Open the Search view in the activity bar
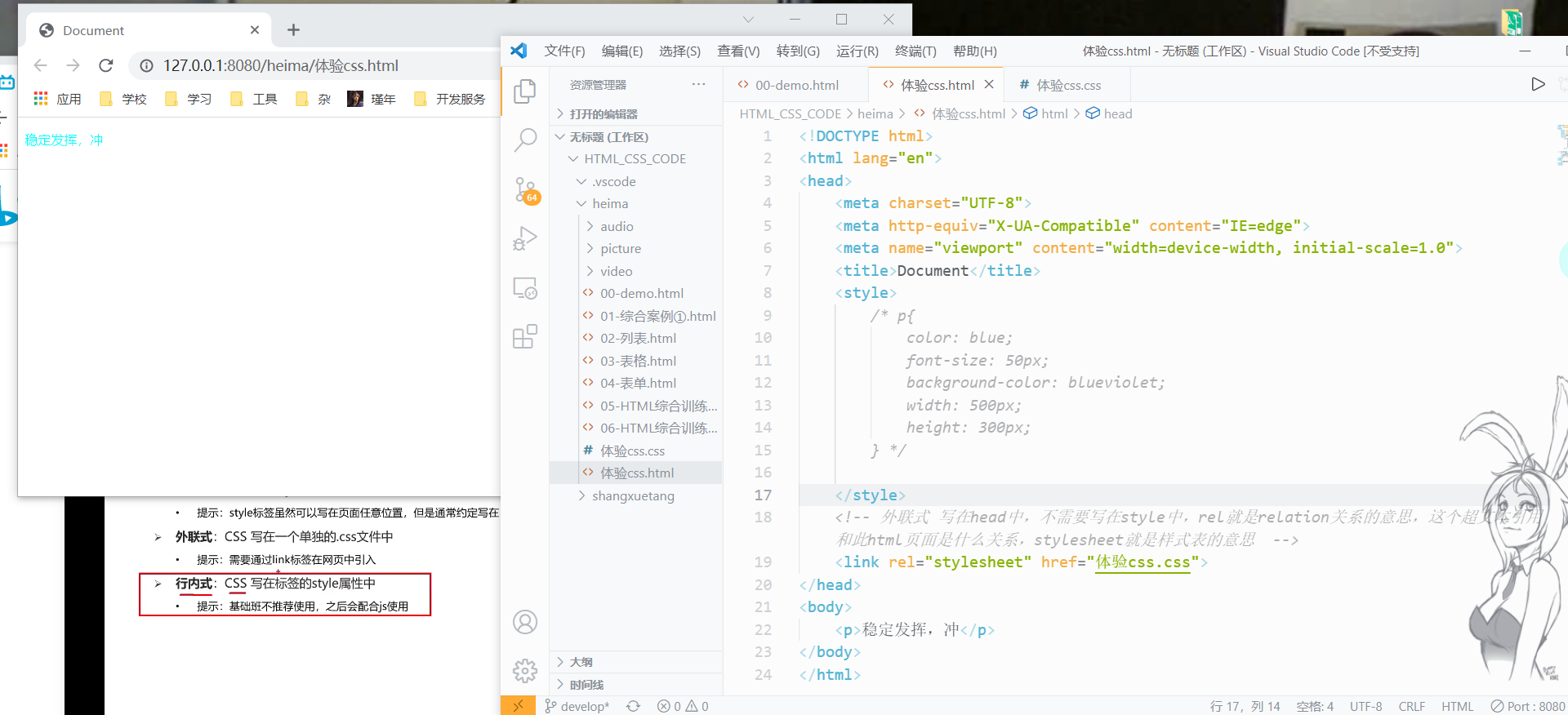The image size is (1568, 715). pos(525,140)
